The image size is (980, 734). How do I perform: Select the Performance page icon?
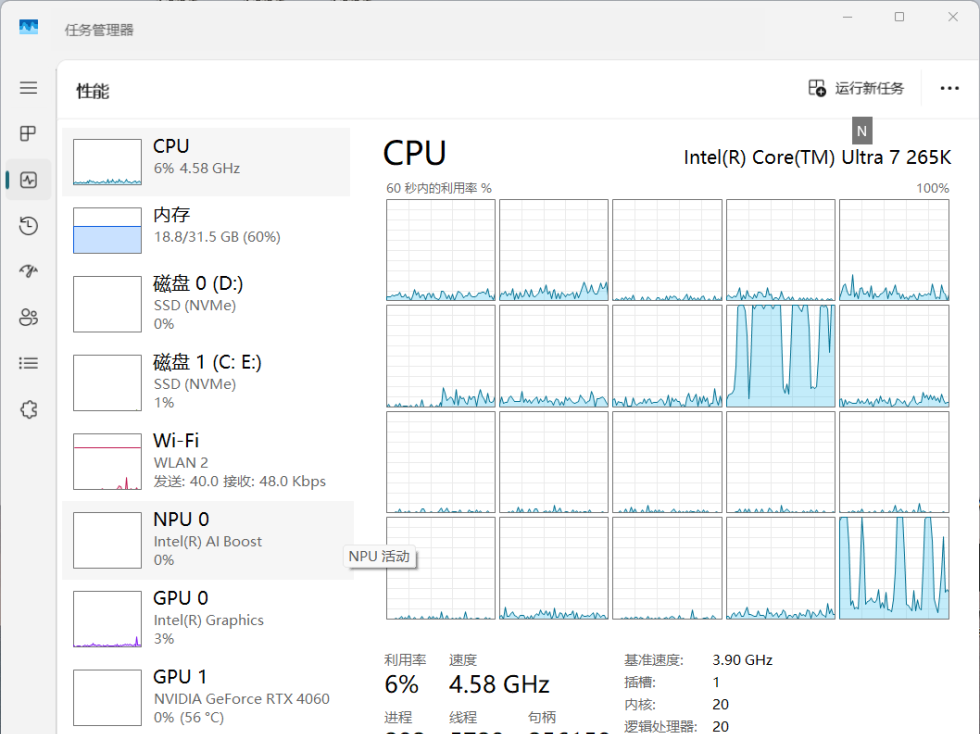click(x=28, y=180)
